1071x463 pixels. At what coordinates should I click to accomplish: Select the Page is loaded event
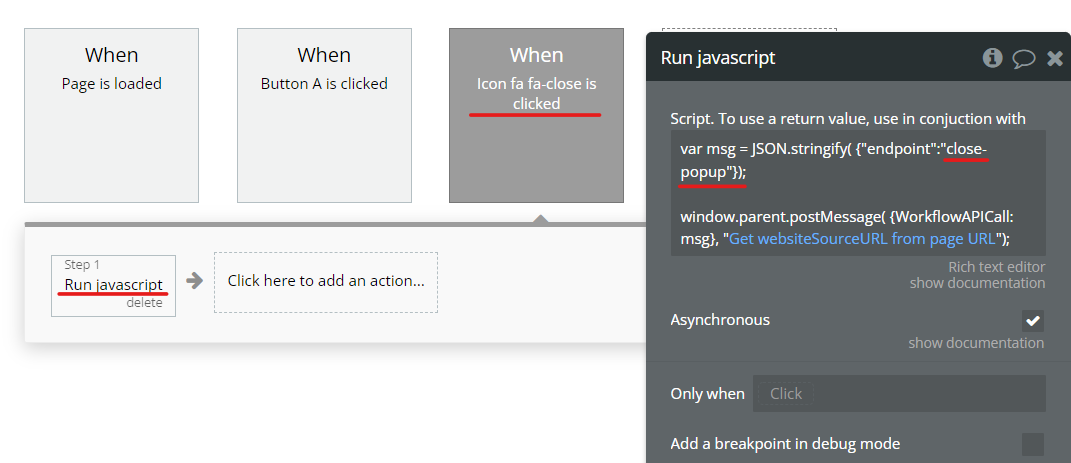pyautogui.click(x=111, y=115)
